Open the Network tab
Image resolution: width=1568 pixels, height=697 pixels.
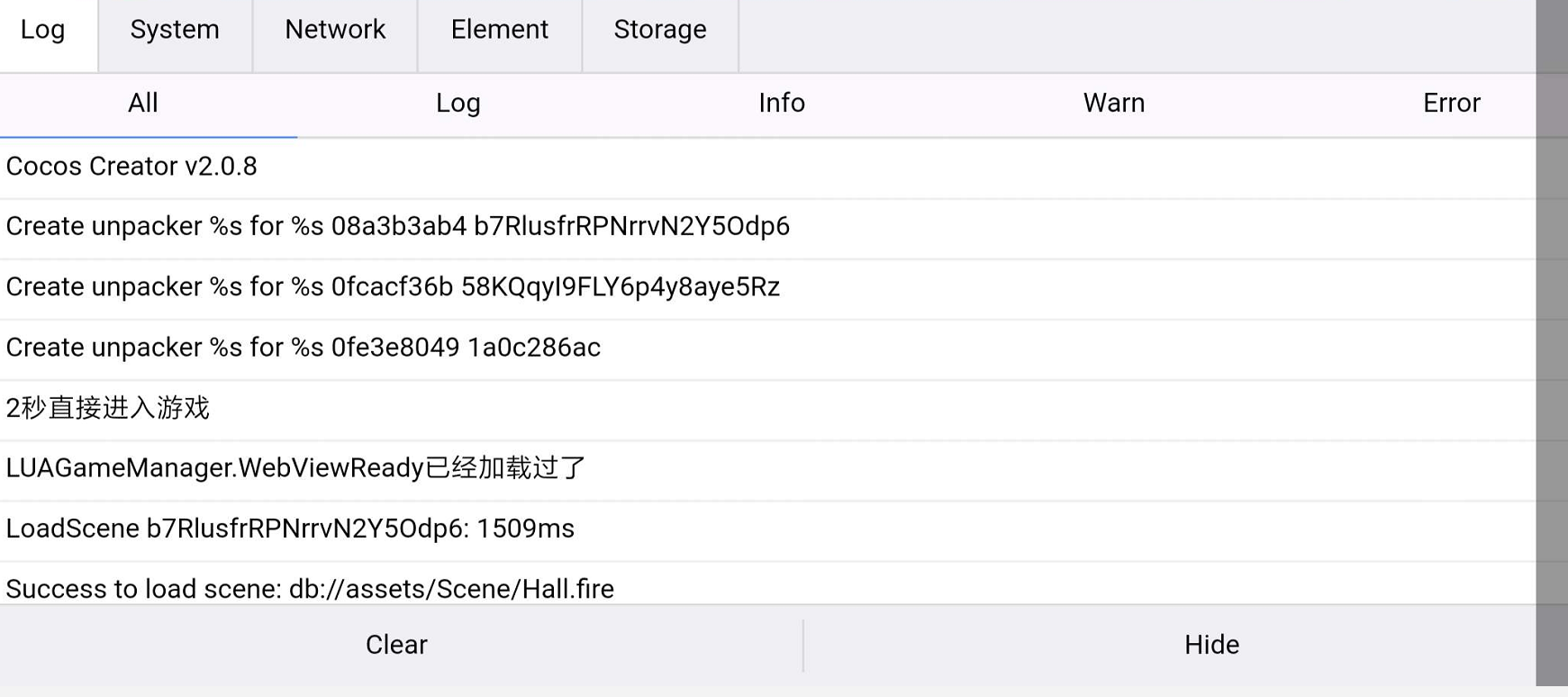click(335, 31)
